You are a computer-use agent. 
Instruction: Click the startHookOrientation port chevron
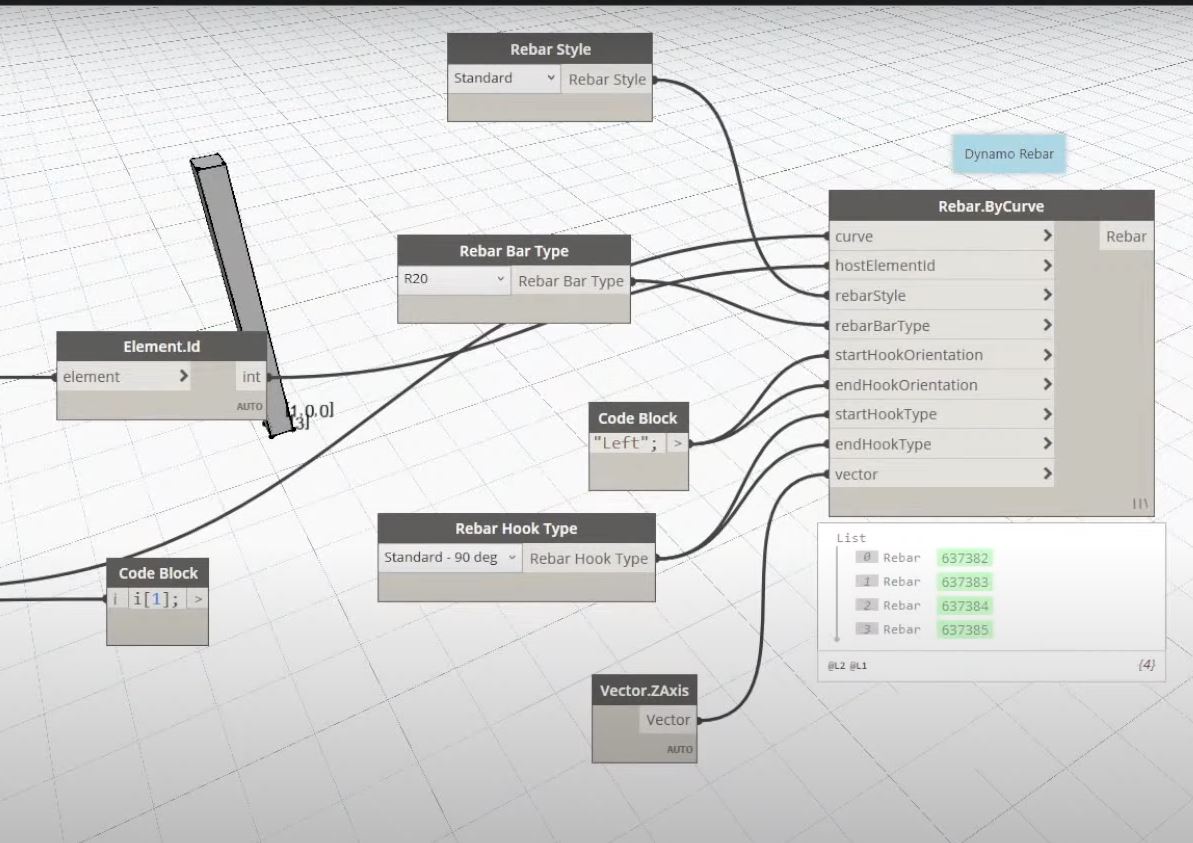[x=1047, y=355]
